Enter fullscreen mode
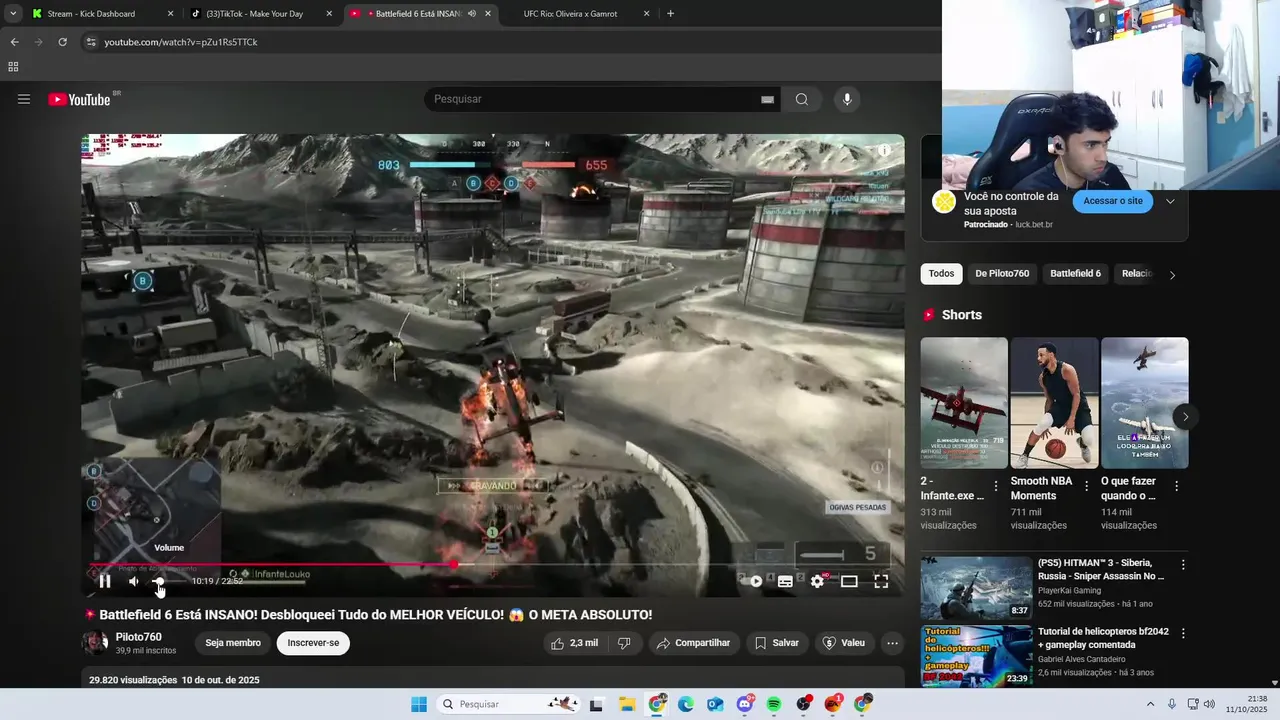The width and height of the screenshot is (1280, 720). tap(881, 581)
